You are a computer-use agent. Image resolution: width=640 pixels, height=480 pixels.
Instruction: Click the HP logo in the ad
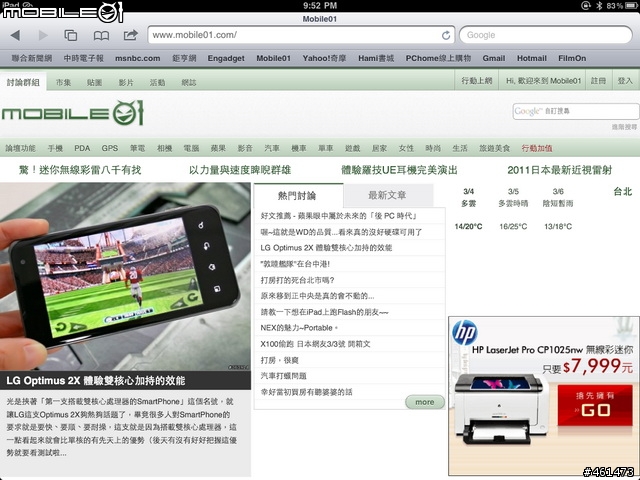click(x=465, y=333)
